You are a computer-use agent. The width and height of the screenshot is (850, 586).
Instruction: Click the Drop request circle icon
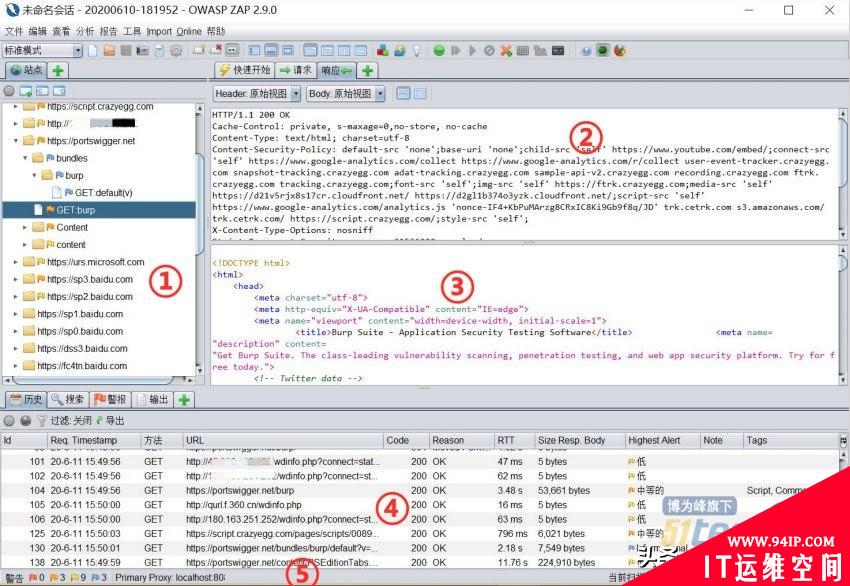tap(489, 50)
